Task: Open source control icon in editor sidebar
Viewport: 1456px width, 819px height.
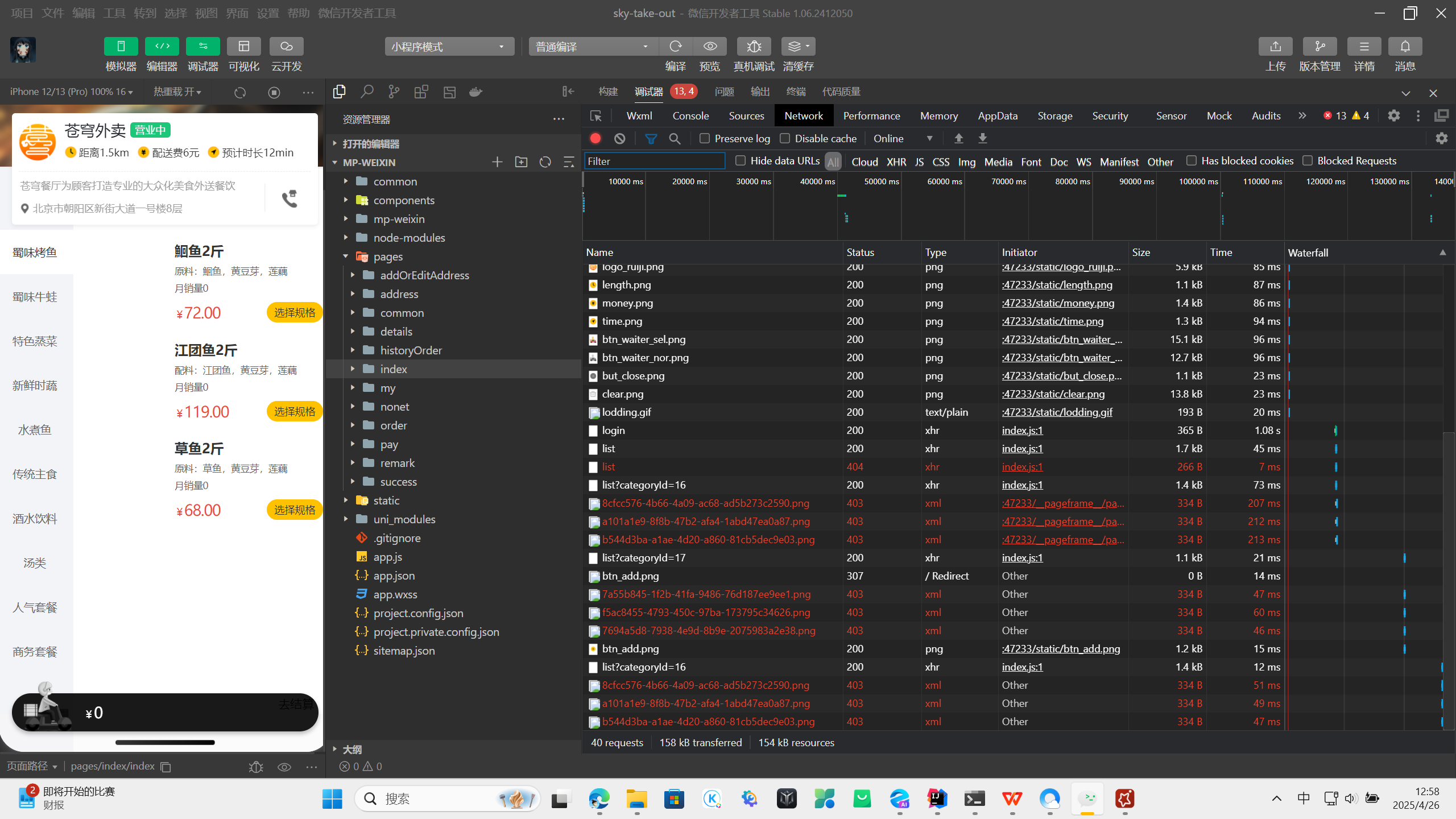Action: point(394,92)
